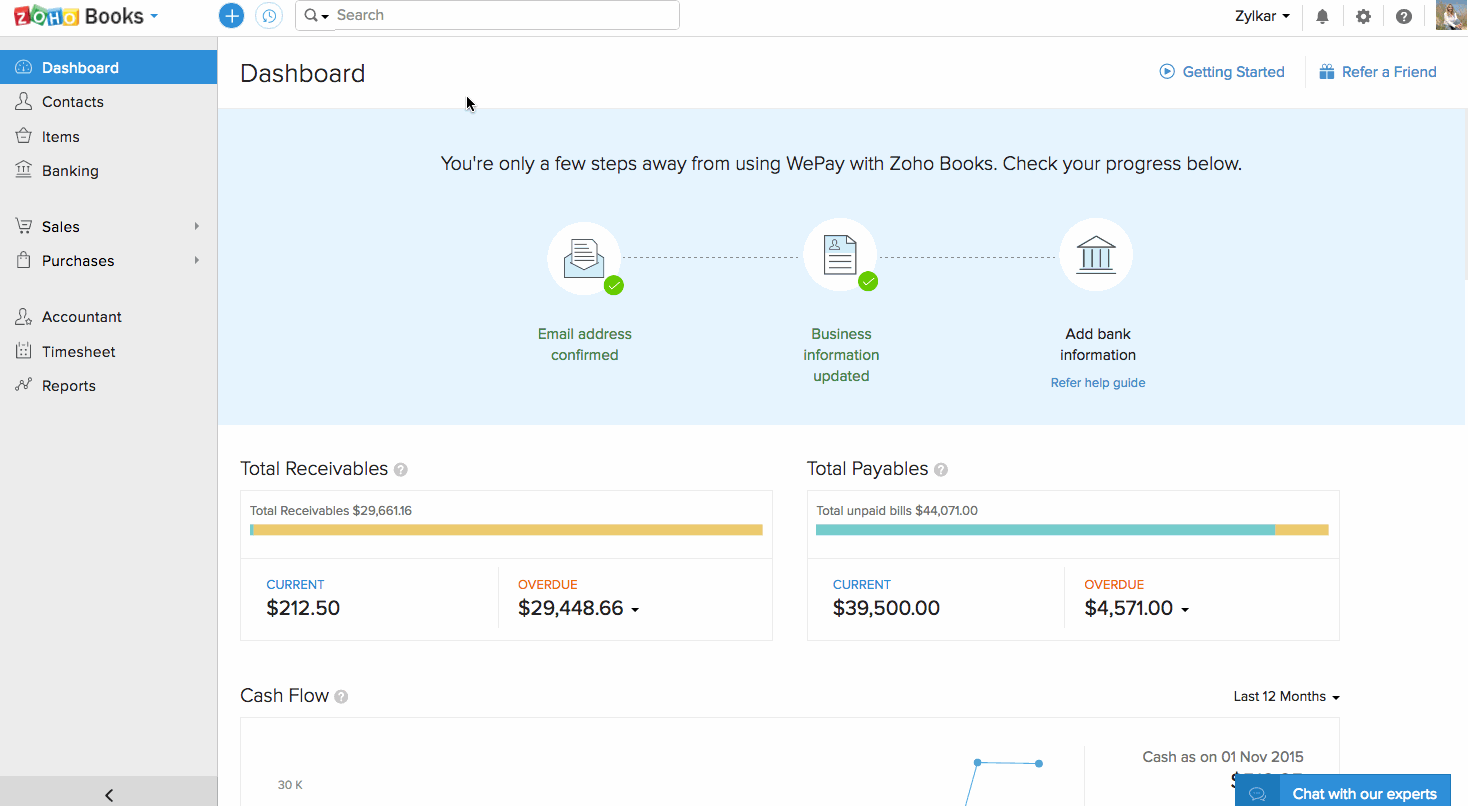Click the blue quick create plus icon
Viewport: 1468px width, 806px height.
[x=231, y=16]
